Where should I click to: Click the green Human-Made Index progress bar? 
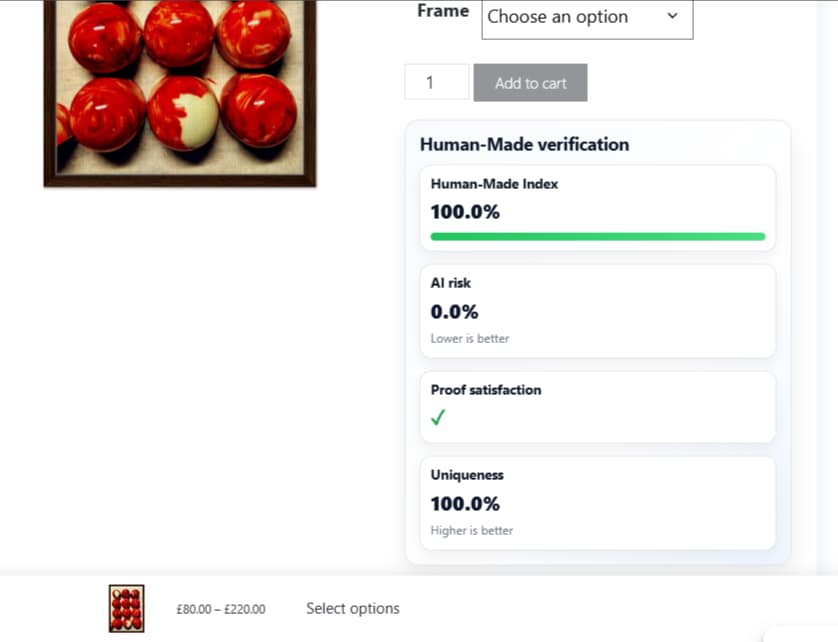click(x=597, y=237)
